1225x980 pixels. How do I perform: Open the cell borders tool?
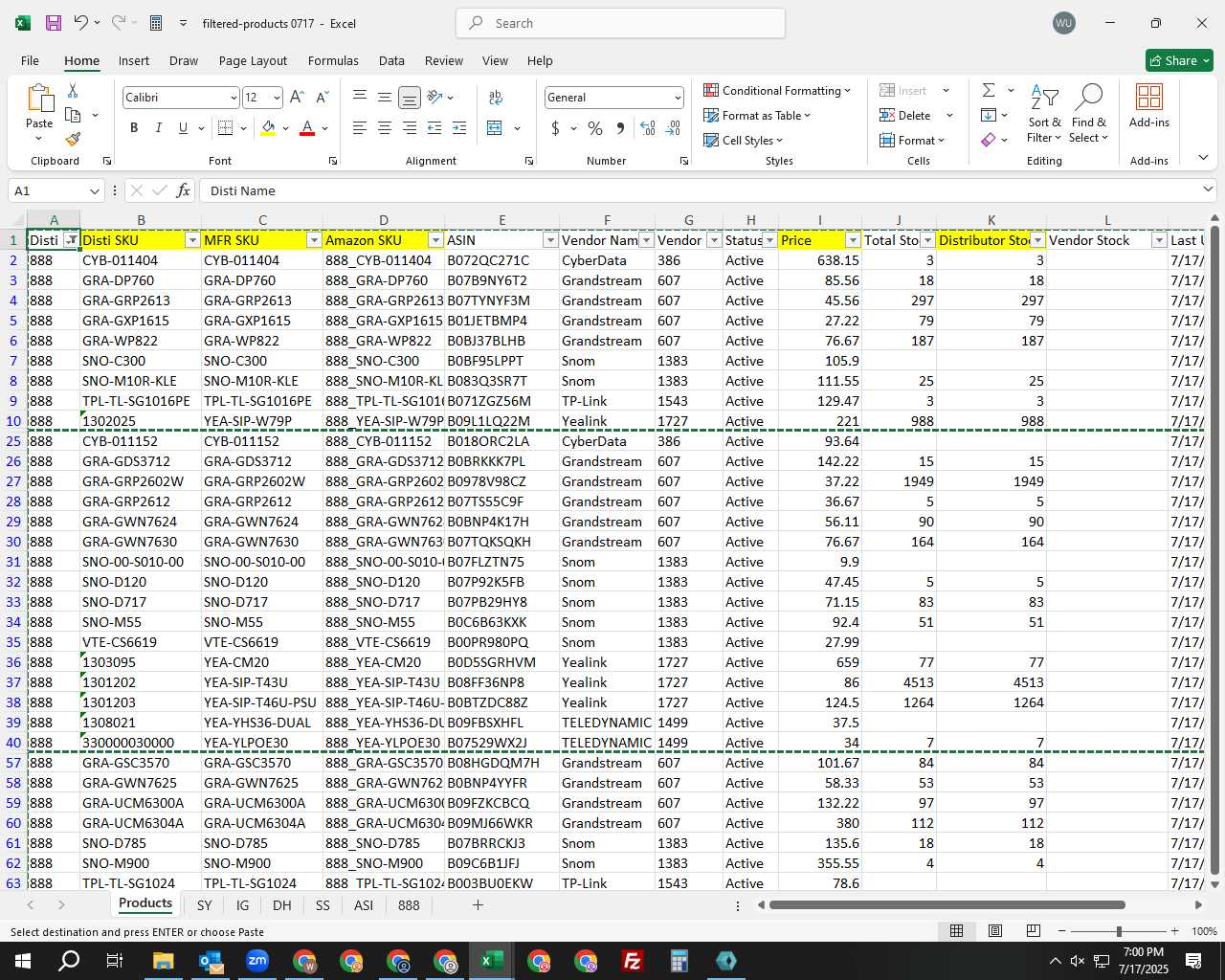point(226,128)
